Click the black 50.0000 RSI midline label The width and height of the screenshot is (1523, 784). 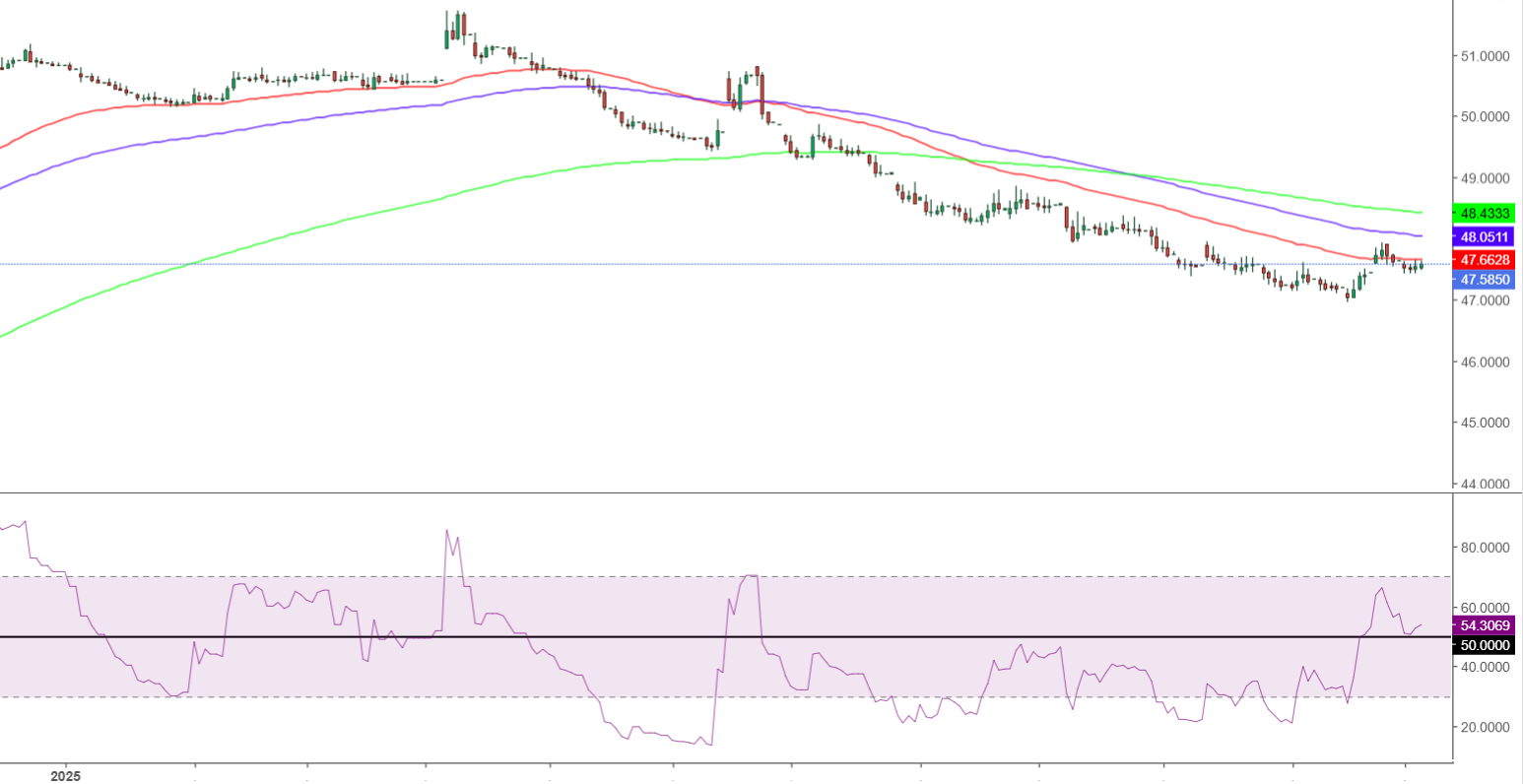(x=1486, y=645)
